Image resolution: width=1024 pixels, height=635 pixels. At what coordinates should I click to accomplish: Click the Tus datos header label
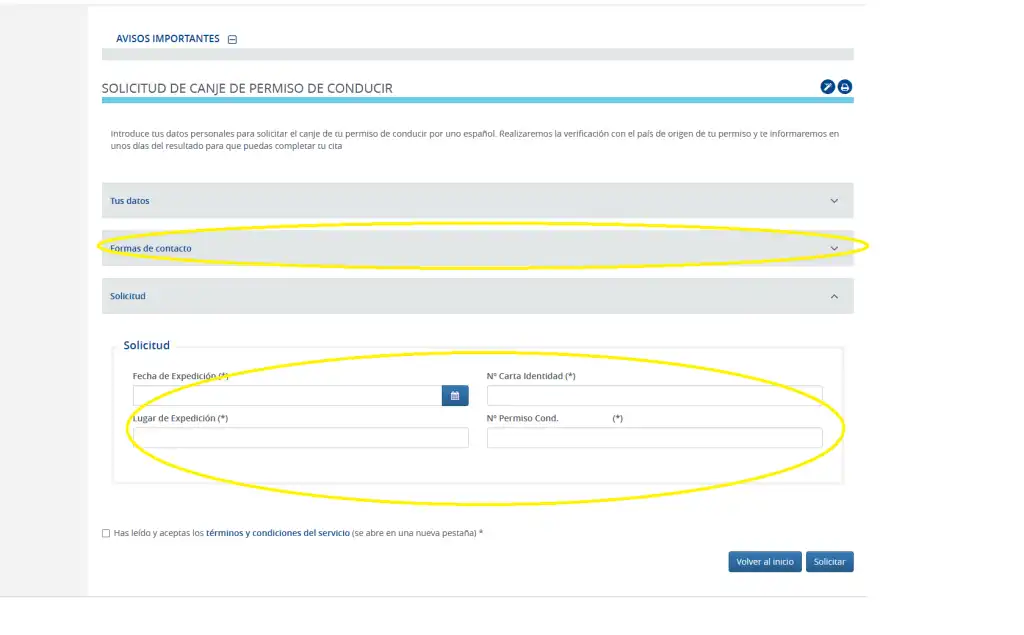[x=129, y=201]
